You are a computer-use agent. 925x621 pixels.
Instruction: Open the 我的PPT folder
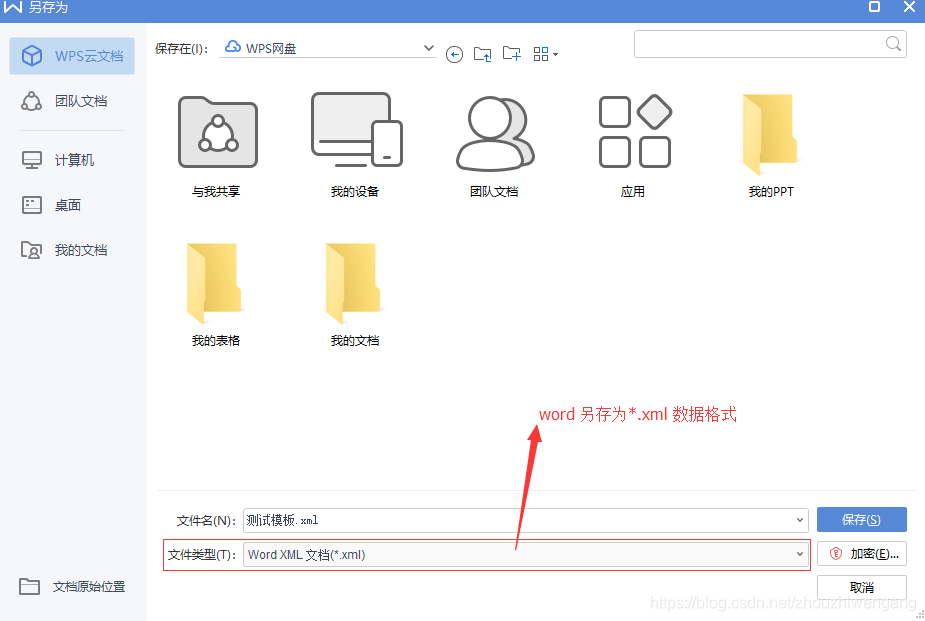(771, 146)
